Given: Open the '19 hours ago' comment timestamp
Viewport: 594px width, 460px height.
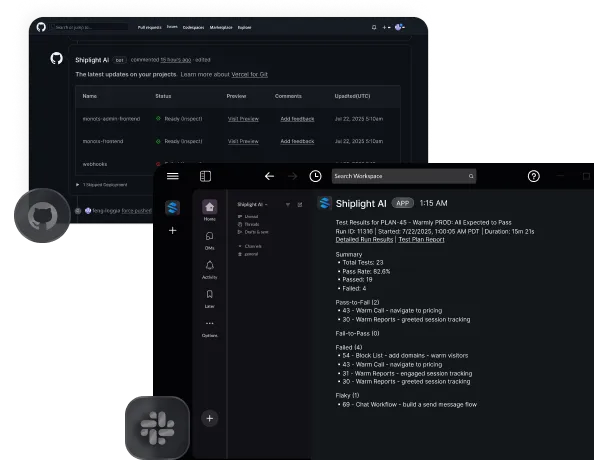Looking at the screenshot, I should coord(175,60).
